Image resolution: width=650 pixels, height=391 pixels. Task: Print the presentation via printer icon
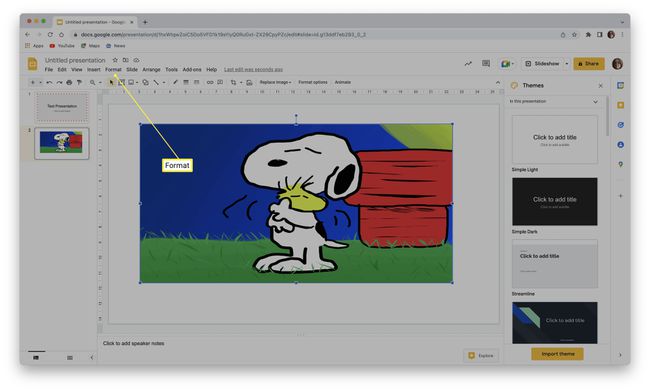69,83
